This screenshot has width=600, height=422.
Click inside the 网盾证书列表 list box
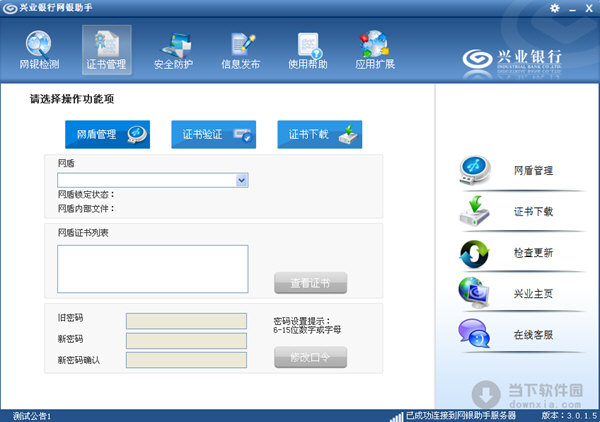point(153,269)
